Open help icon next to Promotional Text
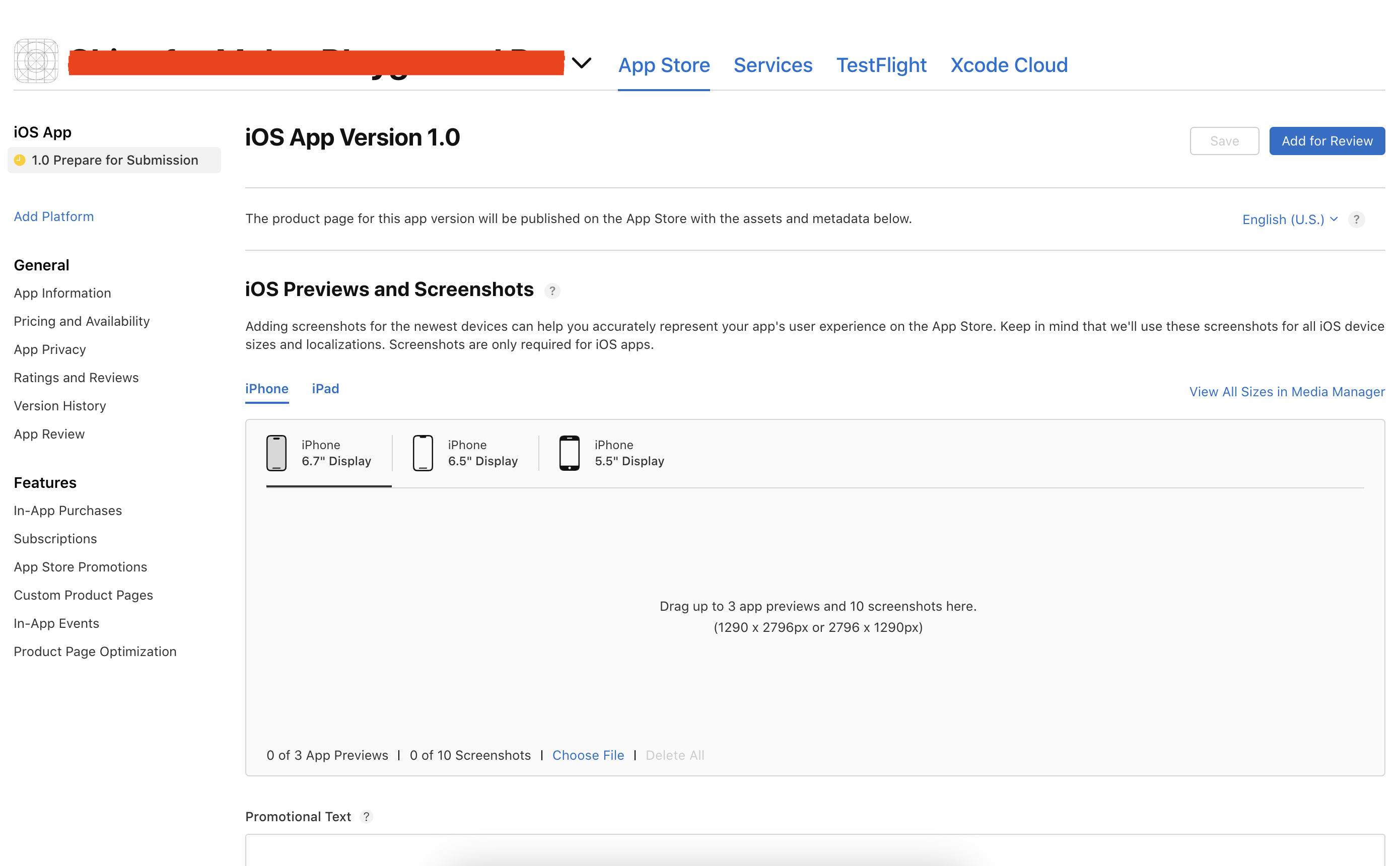 [367, 817]
